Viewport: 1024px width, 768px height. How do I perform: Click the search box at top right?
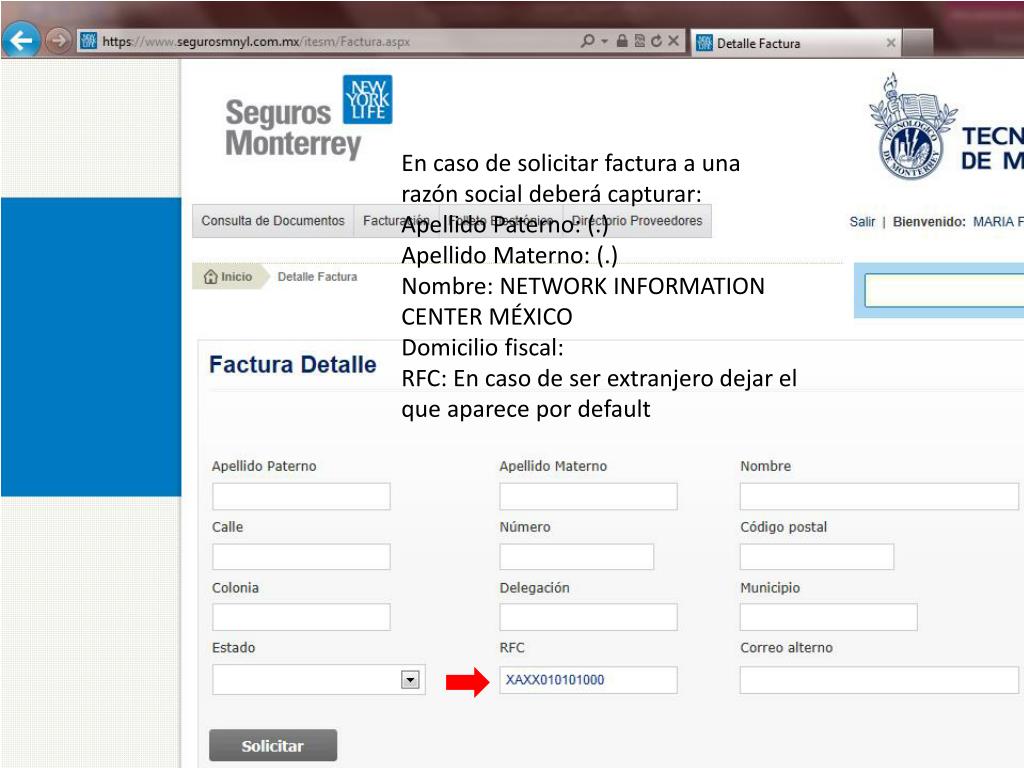(x=944, y=291)
